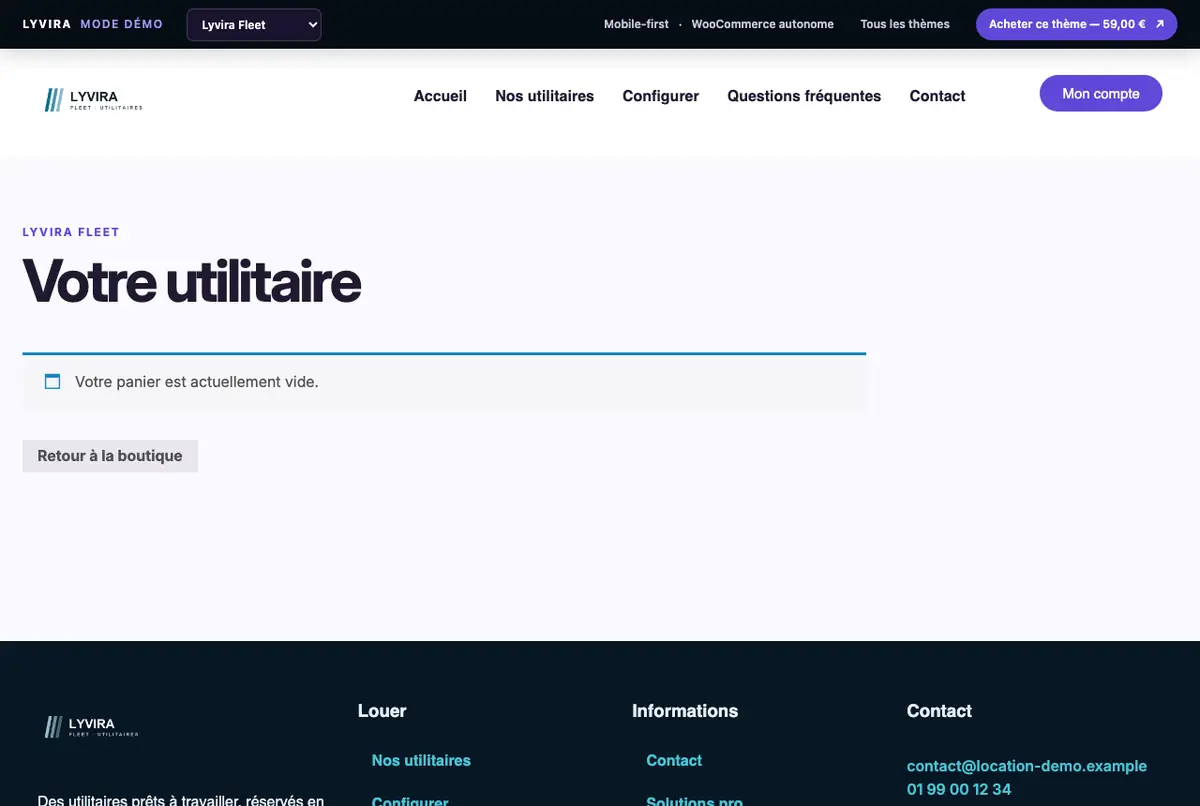Image resolution: width=1200 pixels, height=806 pixels.
Task: Call the phone number 01 99 00 12 34
Action: [959, 789]
